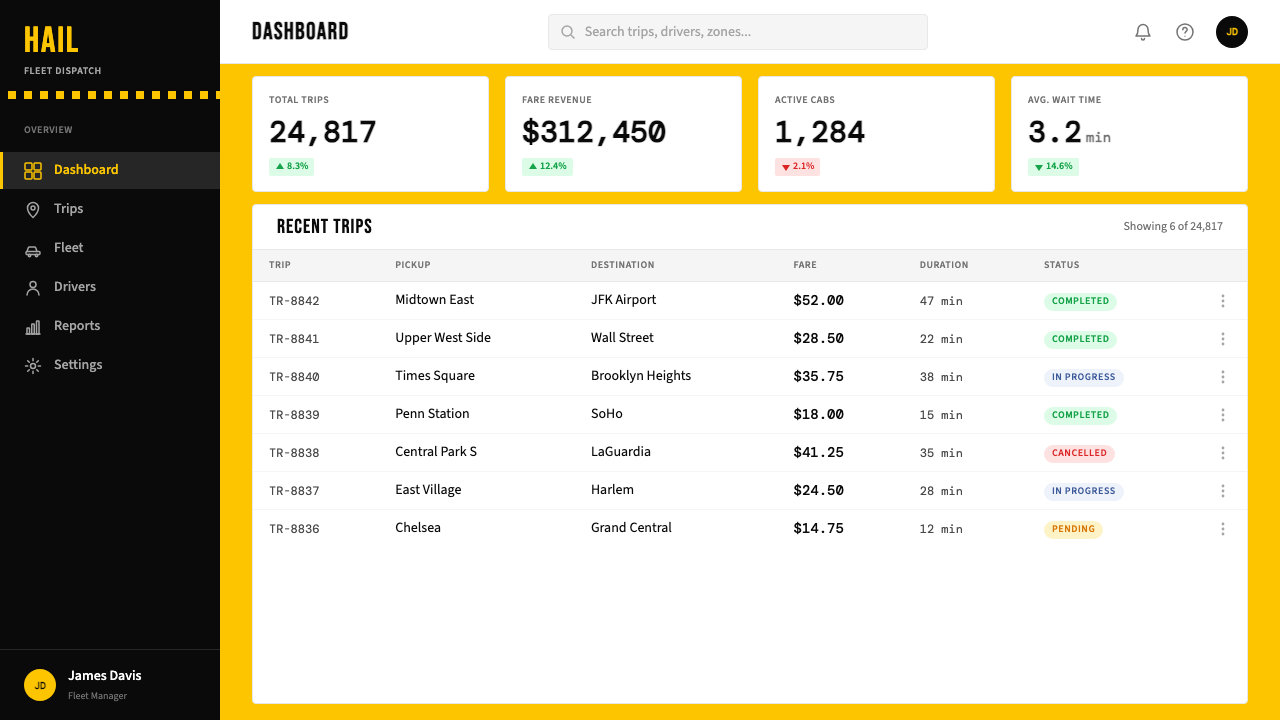Click the 8.3% total trips change badge
Screen dimensions: 1280x720
(291, 166)
